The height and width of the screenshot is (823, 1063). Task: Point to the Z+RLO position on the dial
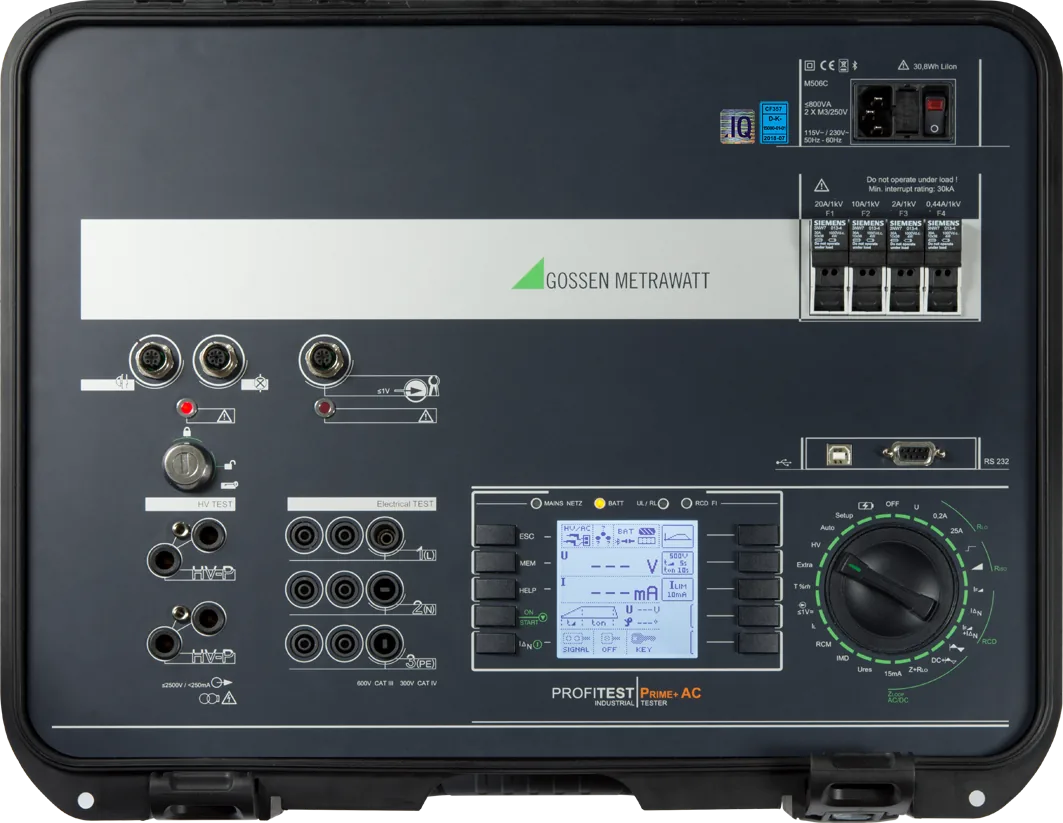[x=918, y=670]
